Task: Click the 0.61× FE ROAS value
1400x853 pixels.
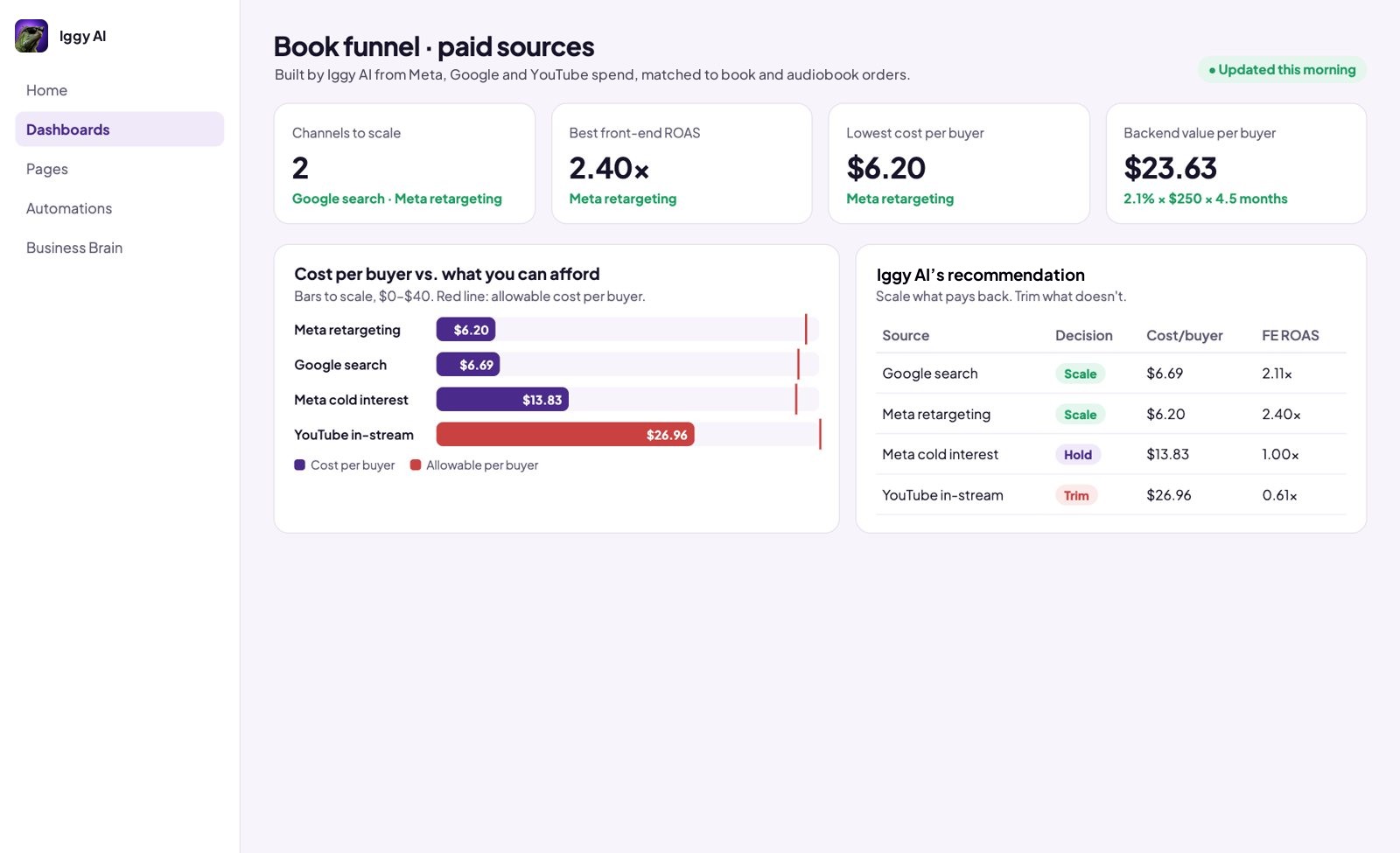Action: [1280, 495]
